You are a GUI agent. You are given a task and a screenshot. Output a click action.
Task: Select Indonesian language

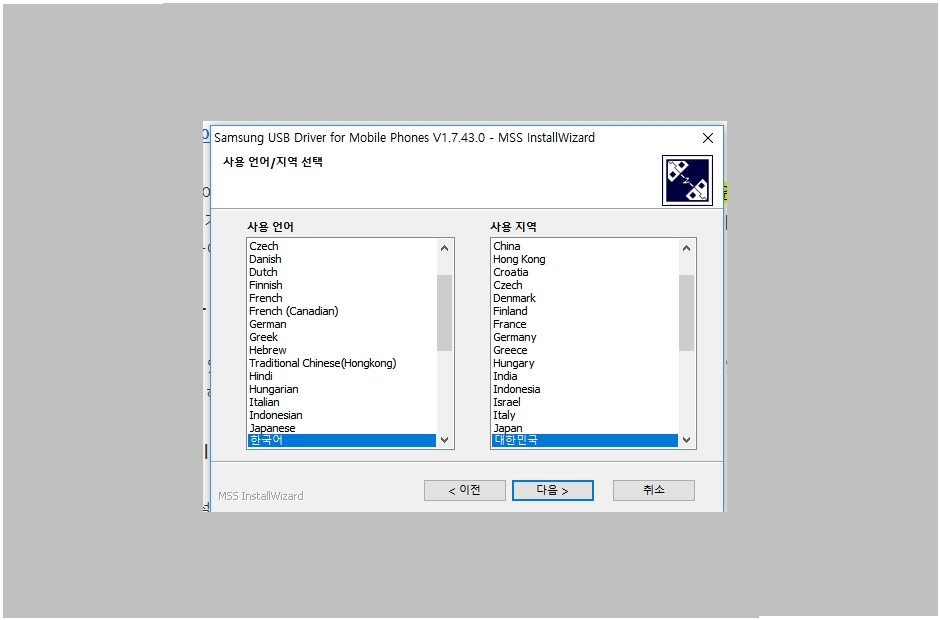pyautogui.click(x=342, y=415)
